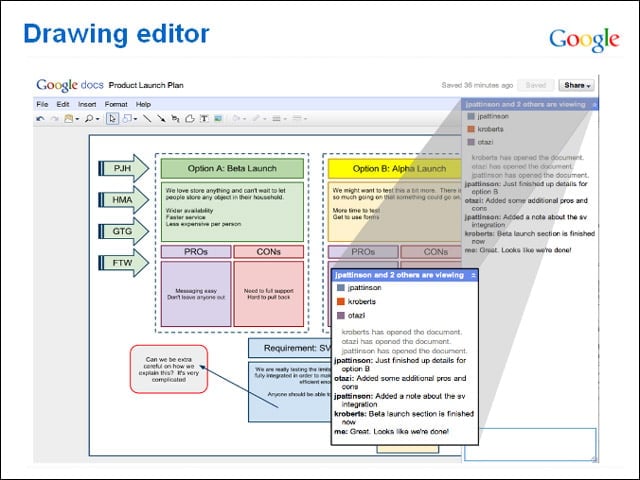Click the green 'We love store anything' text box
The image size is (640, 480).
coord(232,212)
